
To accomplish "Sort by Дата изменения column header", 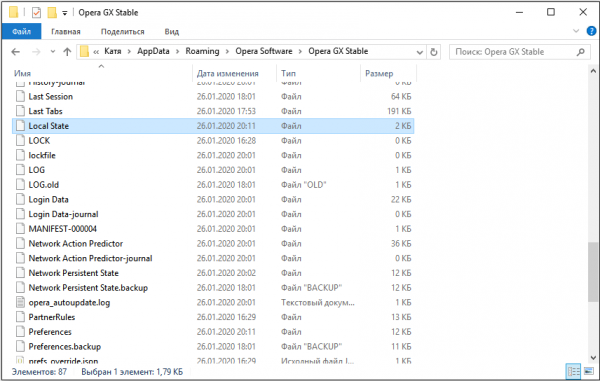I will point(228,73).
